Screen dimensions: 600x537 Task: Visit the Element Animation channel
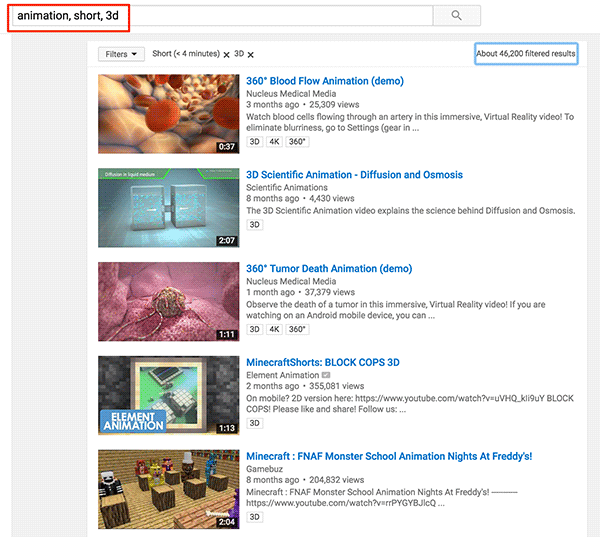282,375
